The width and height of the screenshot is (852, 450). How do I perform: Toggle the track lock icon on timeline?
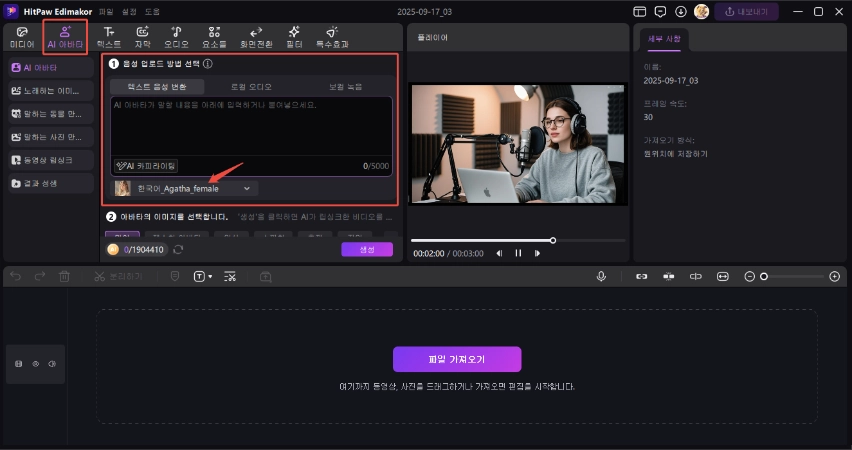(x=19, y=364)
